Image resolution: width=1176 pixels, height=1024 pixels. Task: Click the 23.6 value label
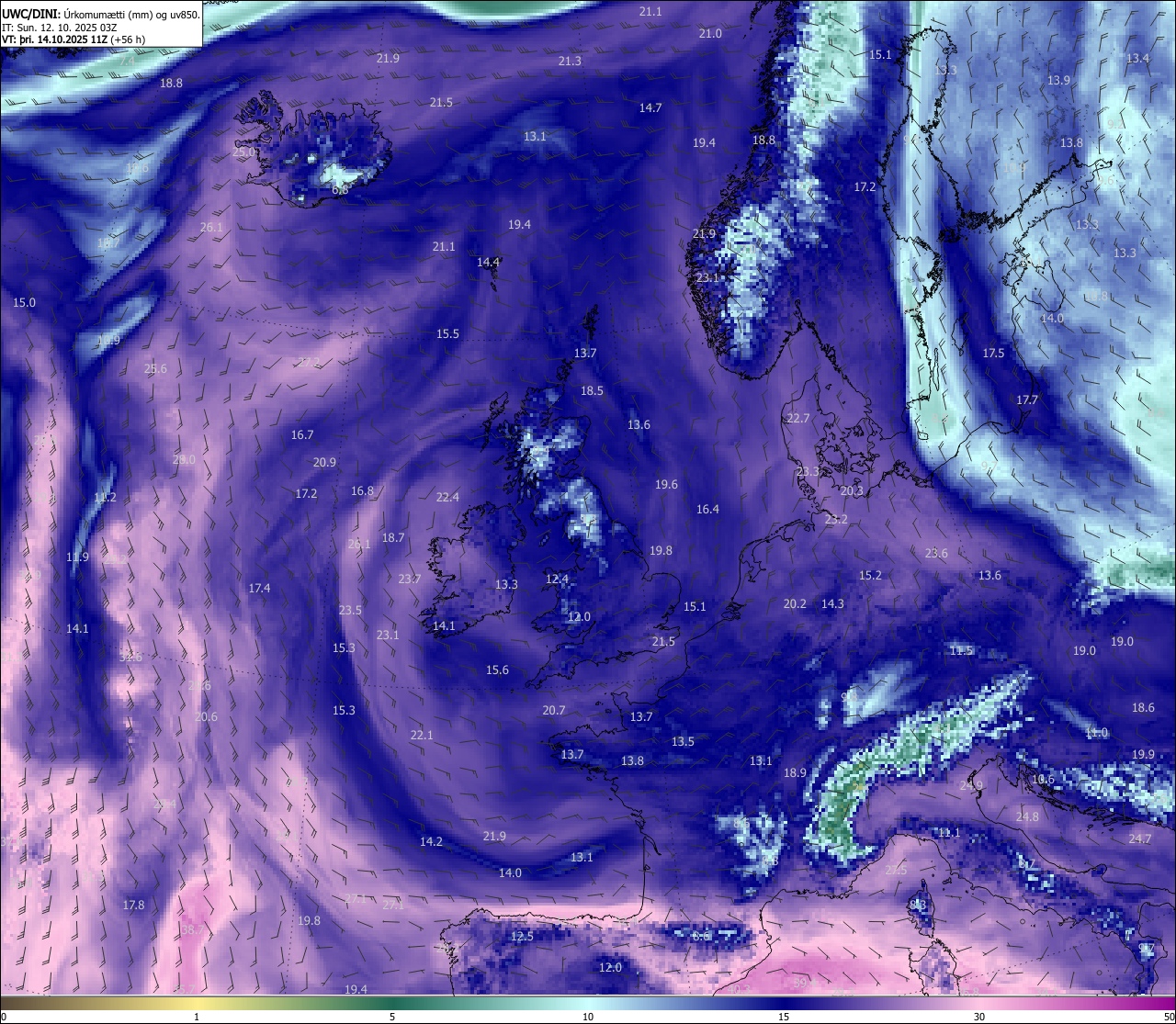936,553
